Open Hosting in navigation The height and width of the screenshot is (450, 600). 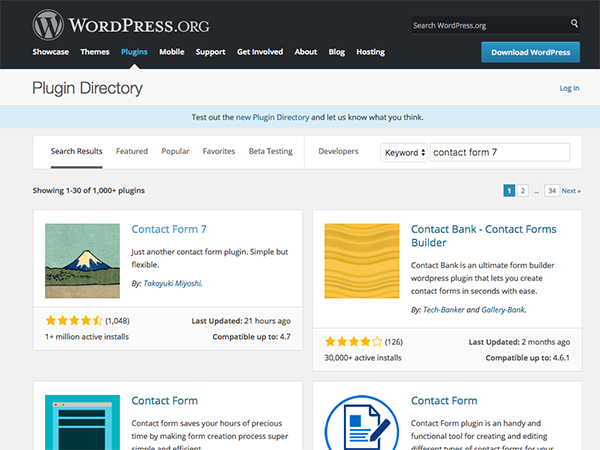(370, 52)
